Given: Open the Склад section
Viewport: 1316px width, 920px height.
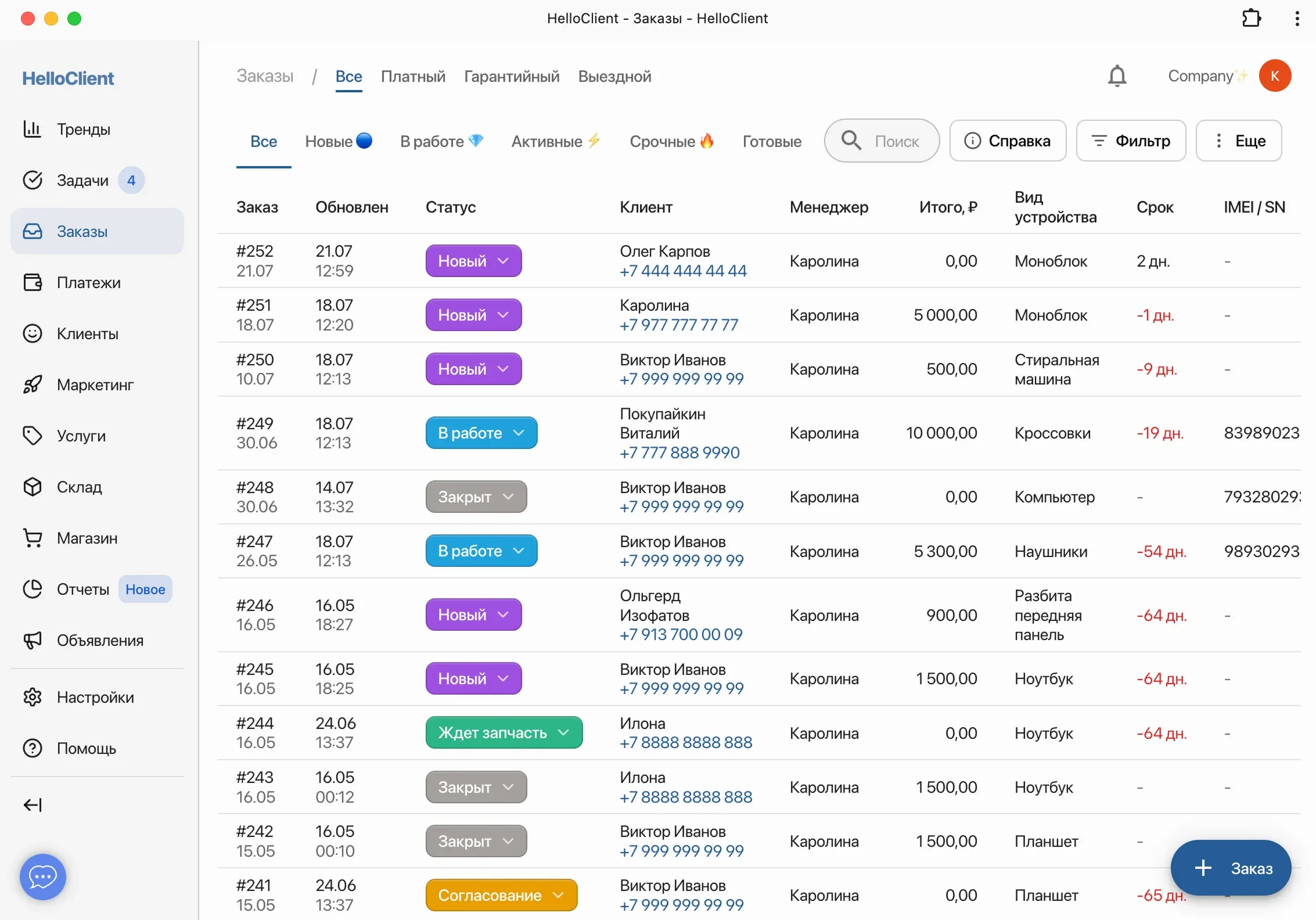Looking at the screenshot, I should tap(79, 487).
